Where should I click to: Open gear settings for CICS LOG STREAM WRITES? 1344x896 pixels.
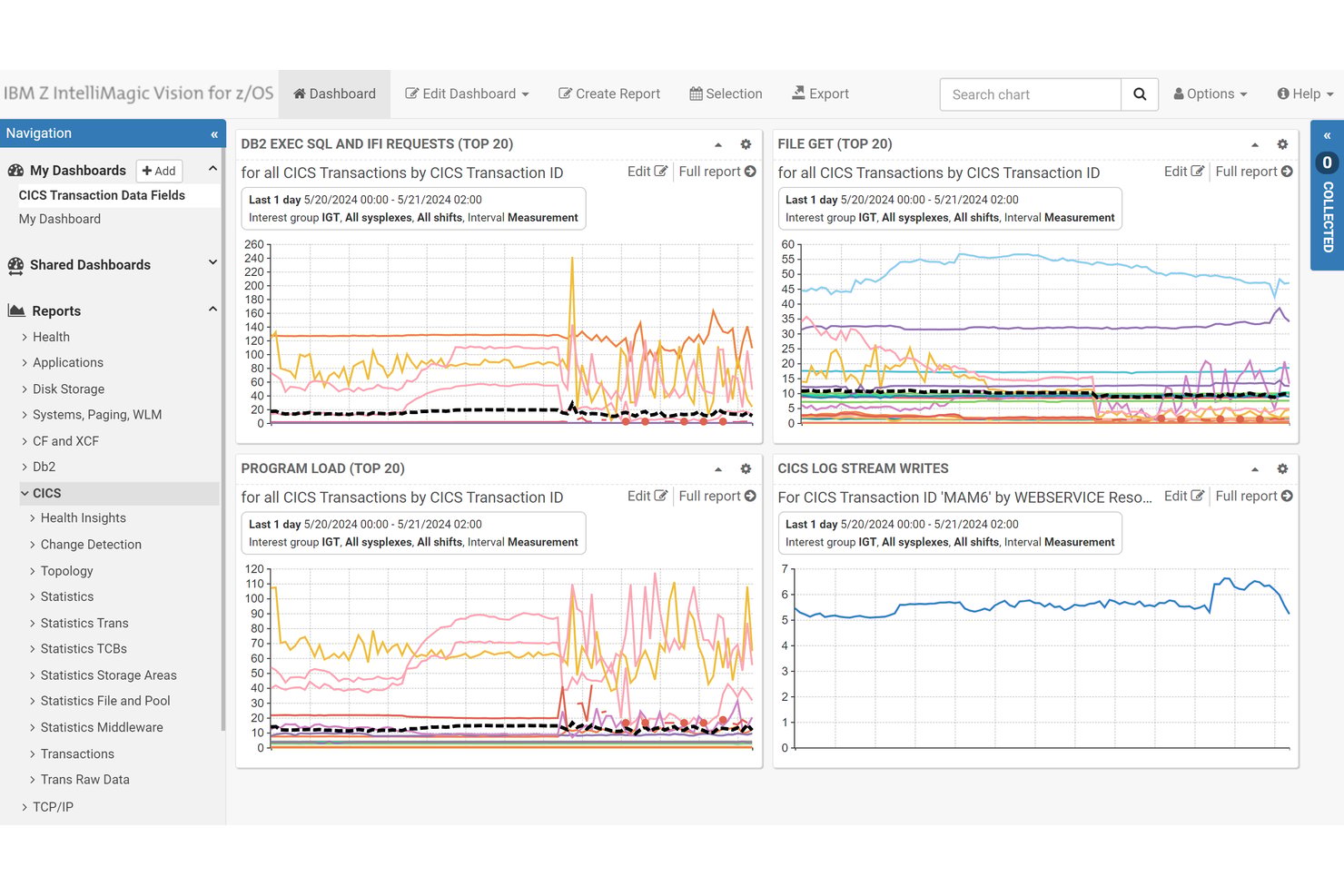[x=1282, y=469]
